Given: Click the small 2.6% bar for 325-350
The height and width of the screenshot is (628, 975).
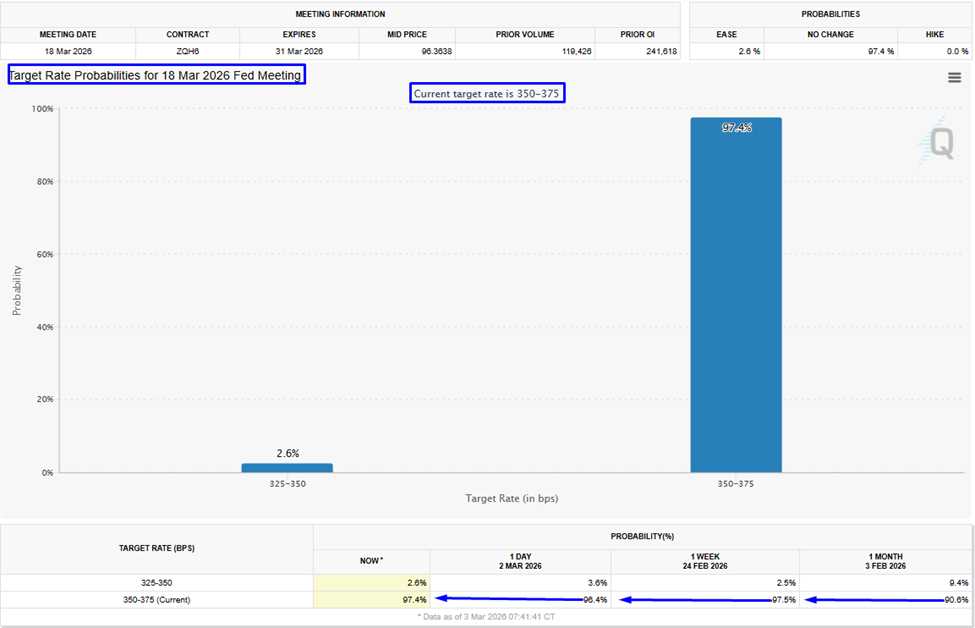Looking at the screenshot, I should click(287, 468).
